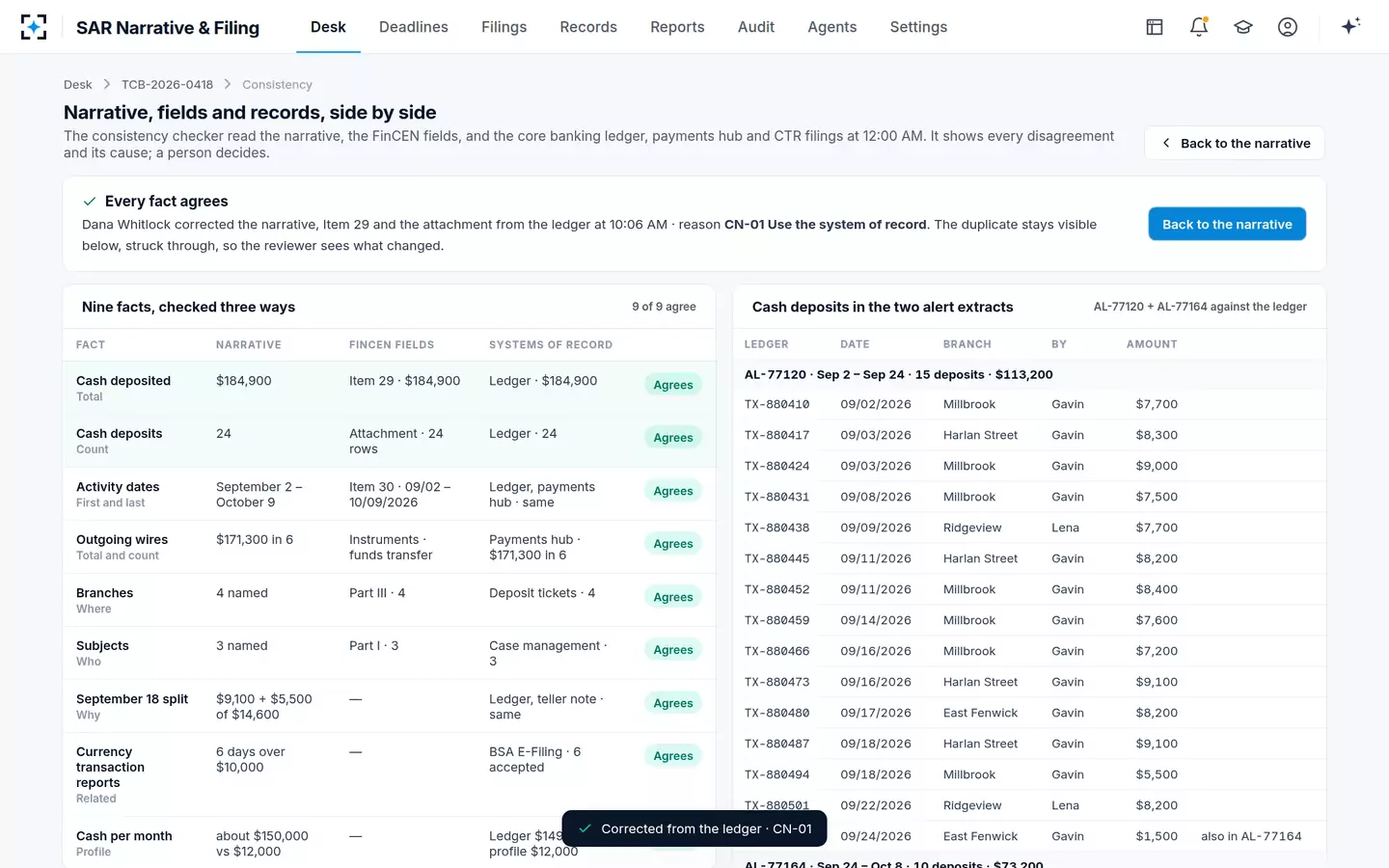Click the Agrees badge for Activity dates
1389x868 pixels.
coord(673,491)
